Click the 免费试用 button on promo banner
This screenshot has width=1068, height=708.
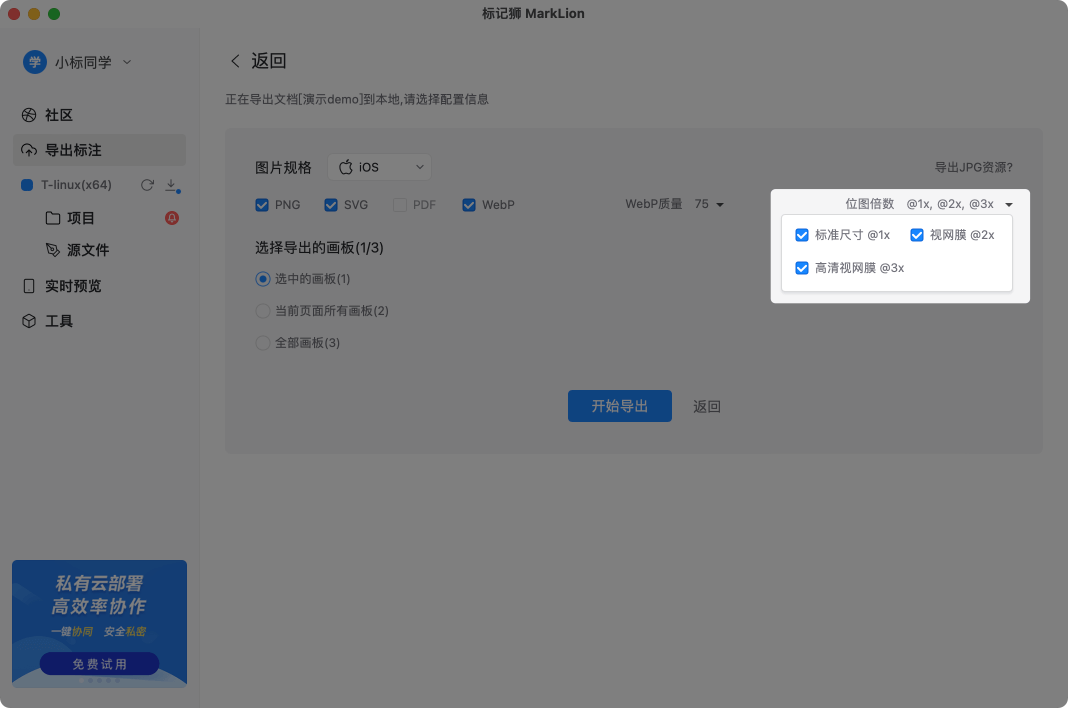coord(99,663)
